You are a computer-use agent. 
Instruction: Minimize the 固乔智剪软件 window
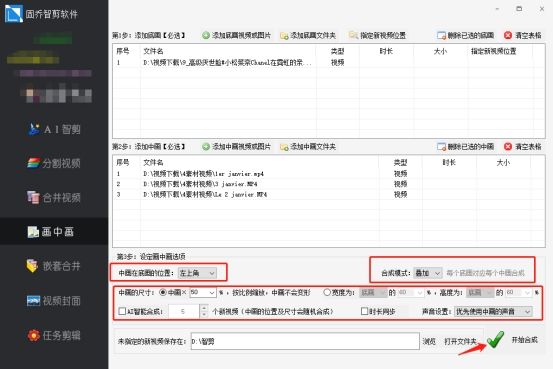[497, 9]
